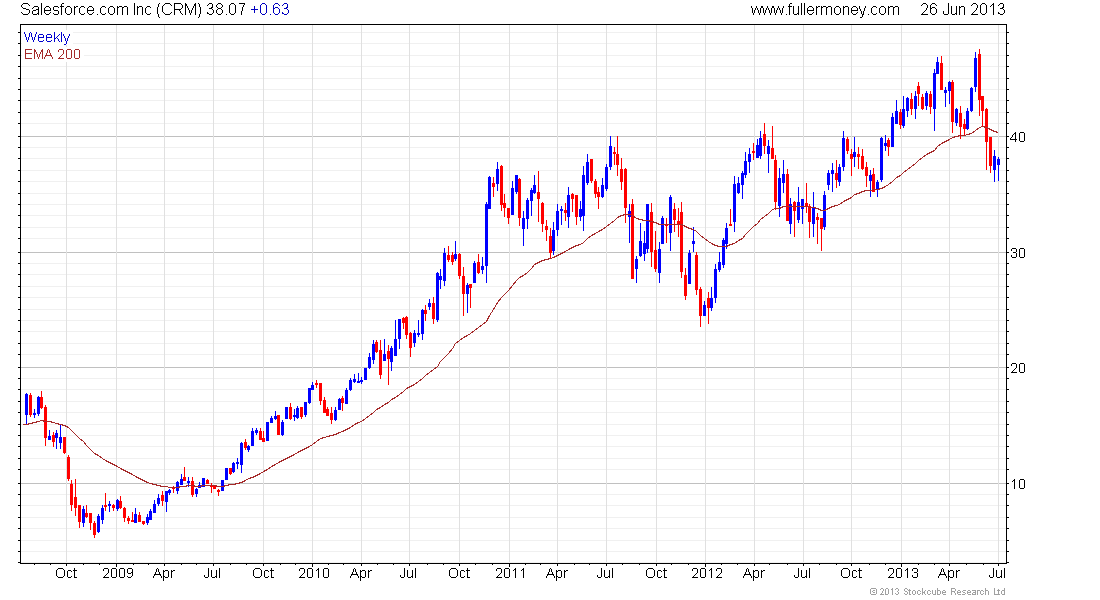Click the 'Apr' label after 2013
The width and height of the screenshot is (1100, 600).
click(949, 573)
